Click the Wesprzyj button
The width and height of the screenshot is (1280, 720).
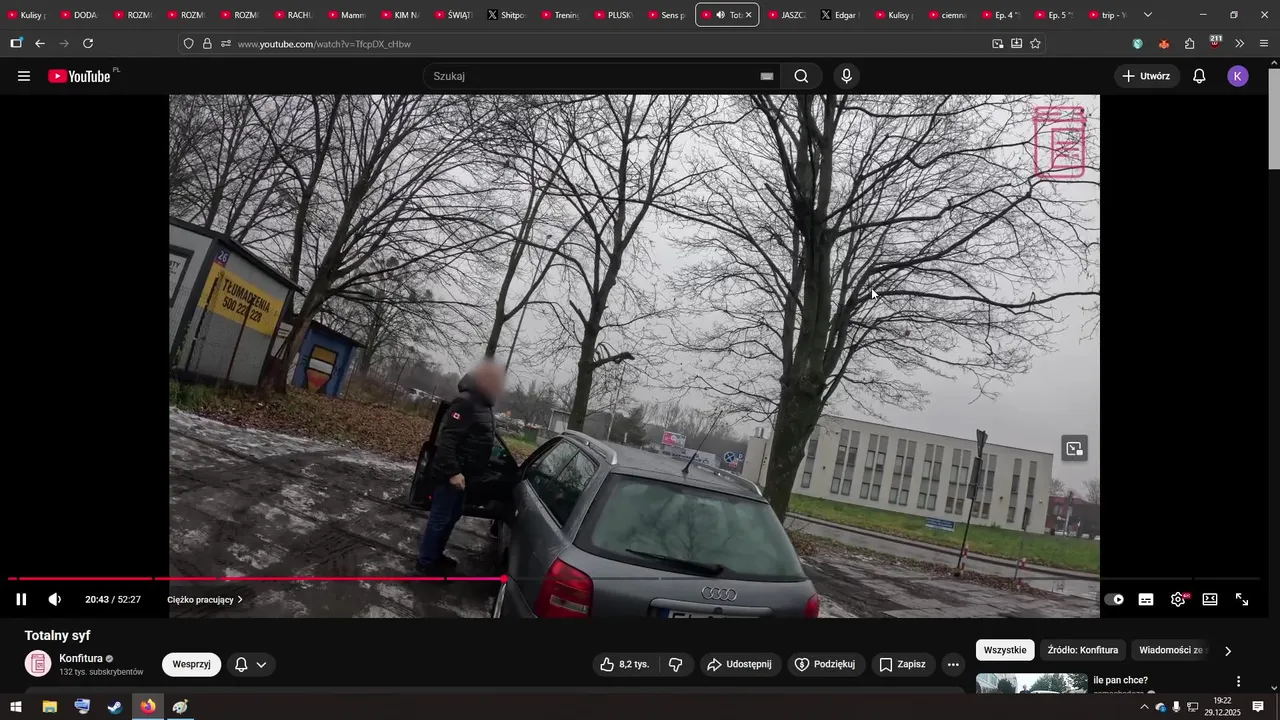click(x=191, y=664)
